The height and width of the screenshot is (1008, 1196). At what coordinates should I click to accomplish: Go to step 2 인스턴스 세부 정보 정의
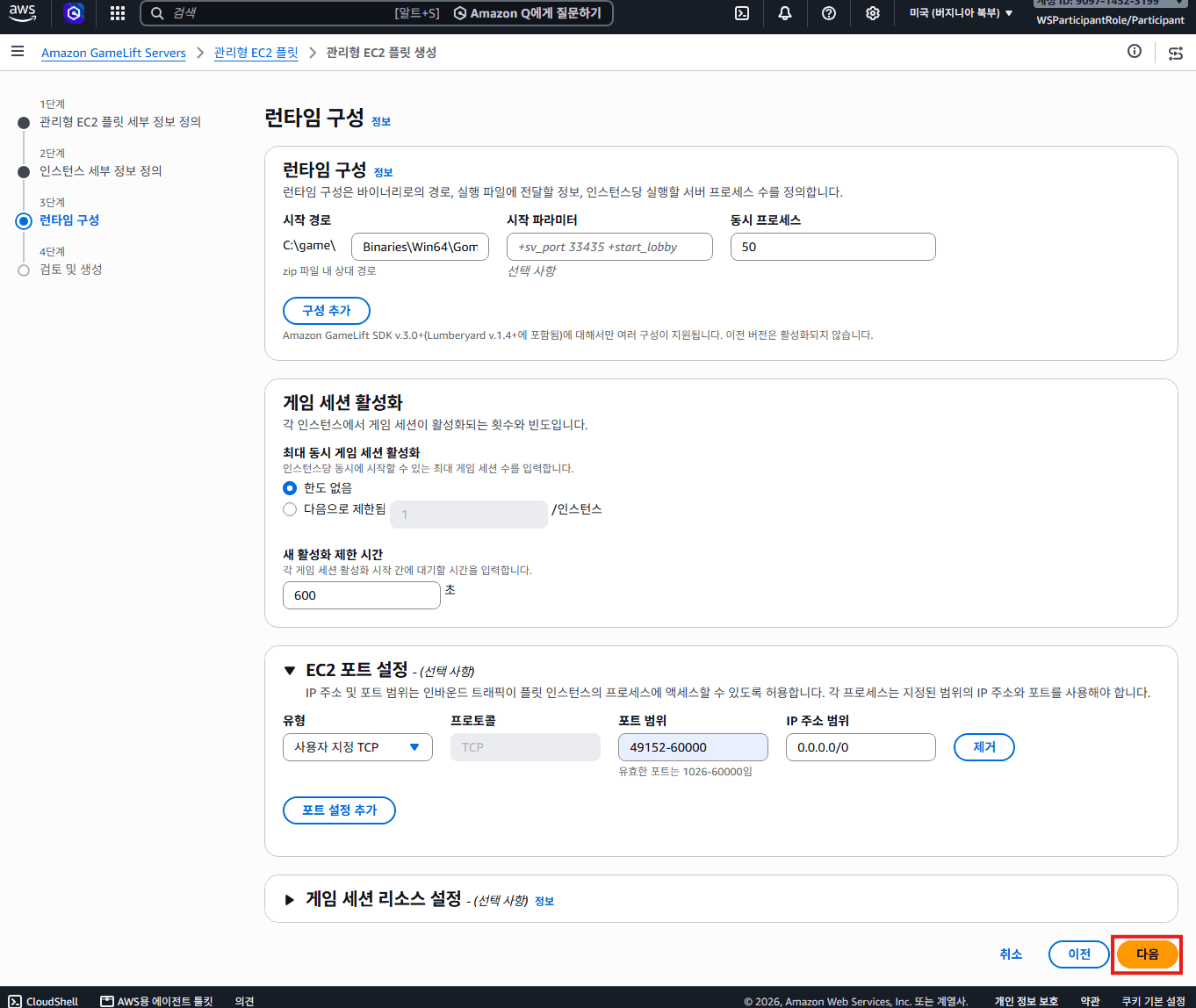coord(101,171)
